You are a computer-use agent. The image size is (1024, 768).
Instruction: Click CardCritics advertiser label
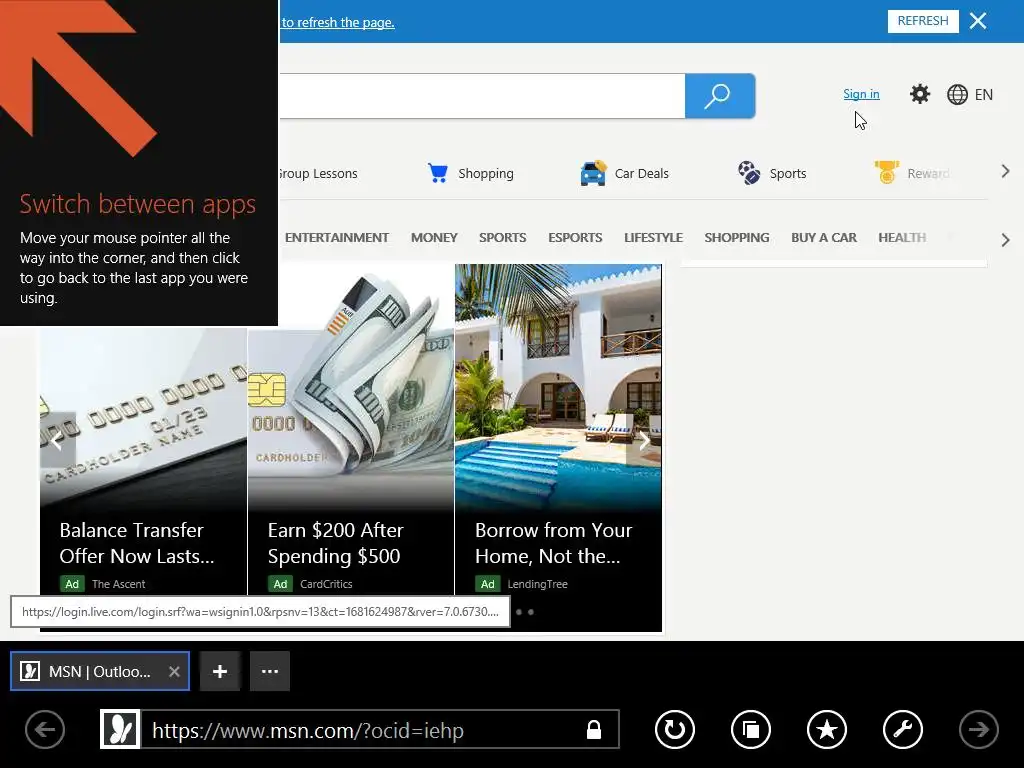pyautogui.click(x=326, y=584)
